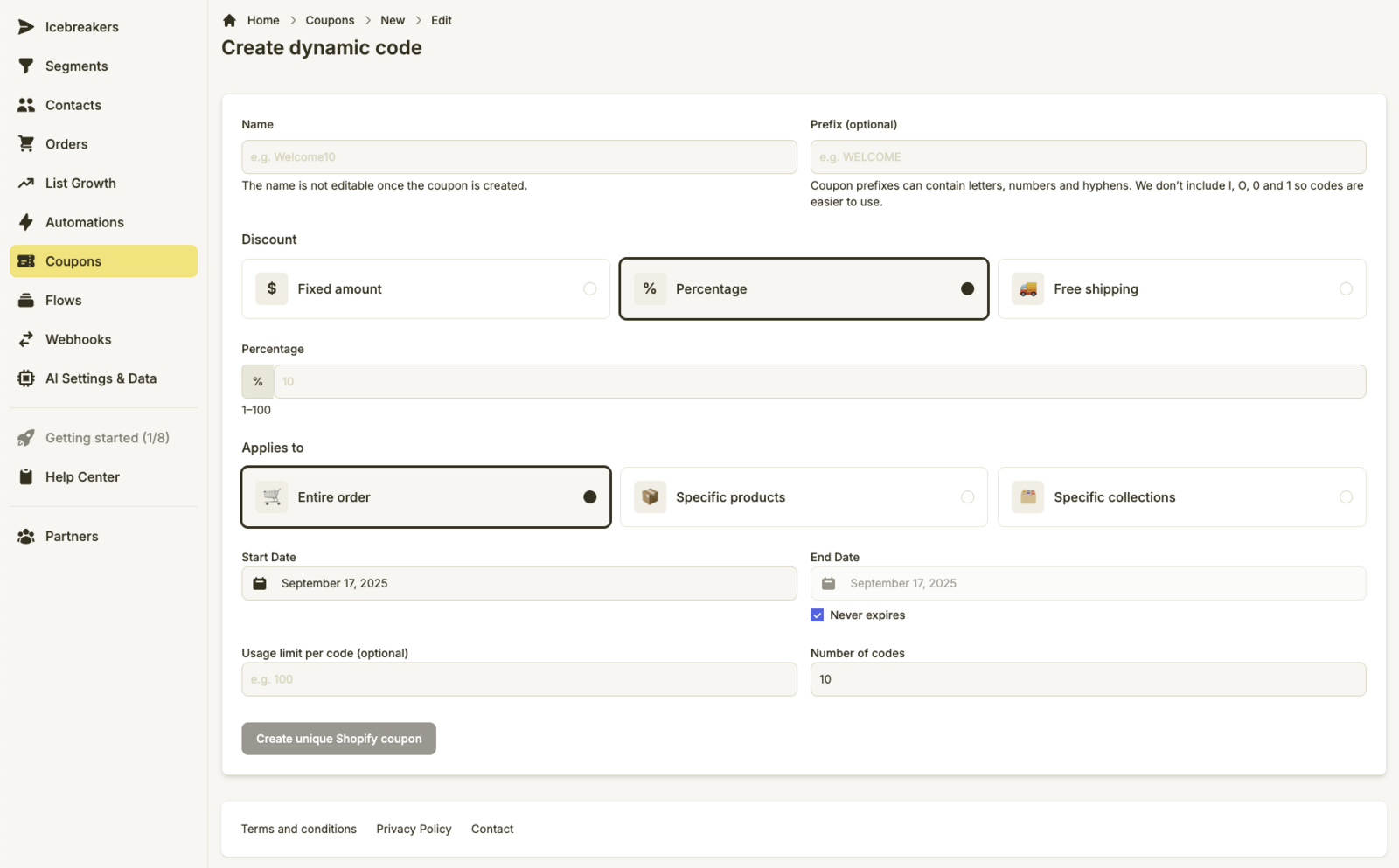Uncheck the Never expires checkbox

click(817, 615)
